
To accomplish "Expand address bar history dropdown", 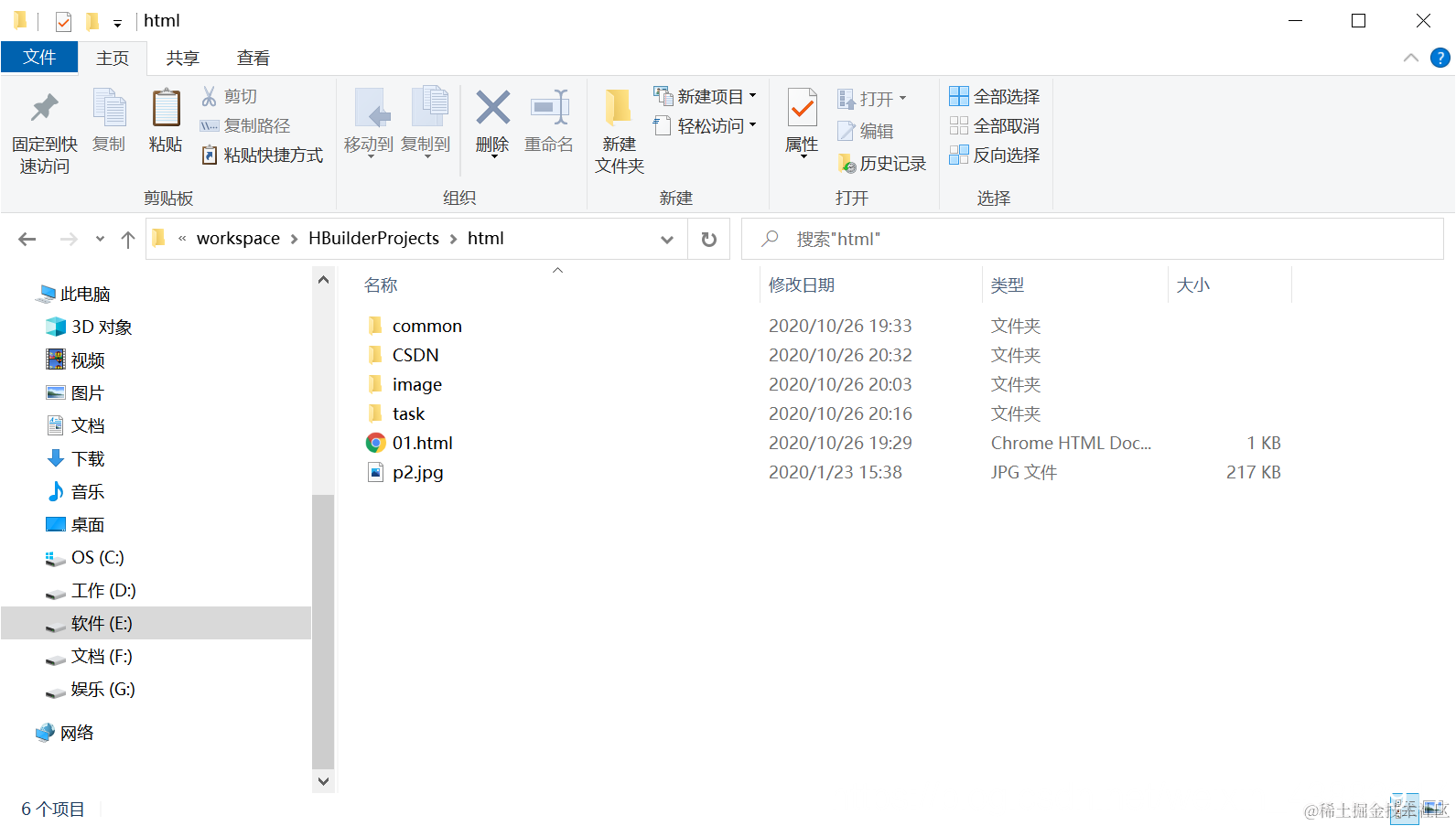I will pos(667,239).
